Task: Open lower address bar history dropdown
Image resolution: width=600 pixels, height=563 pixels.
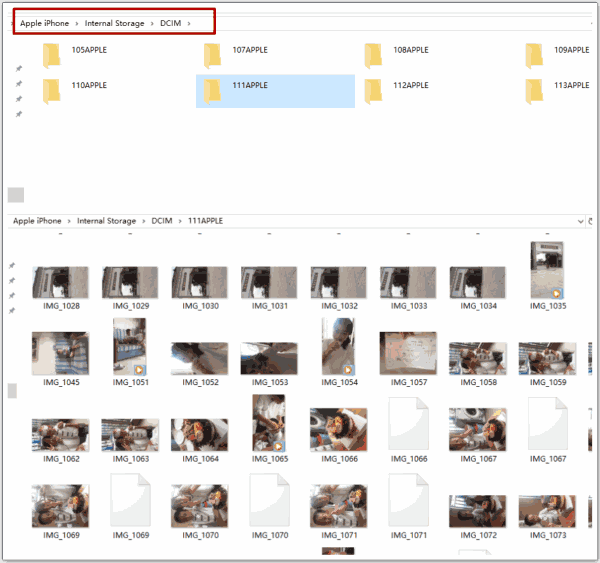Action: click(x=580, y=221)
